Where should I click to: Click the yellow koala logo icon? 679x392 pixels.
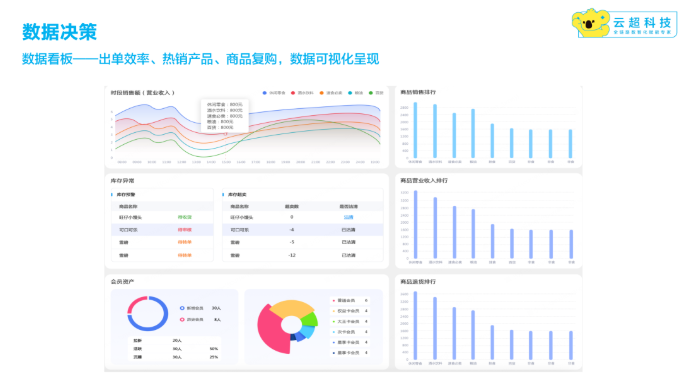[590, 23]
